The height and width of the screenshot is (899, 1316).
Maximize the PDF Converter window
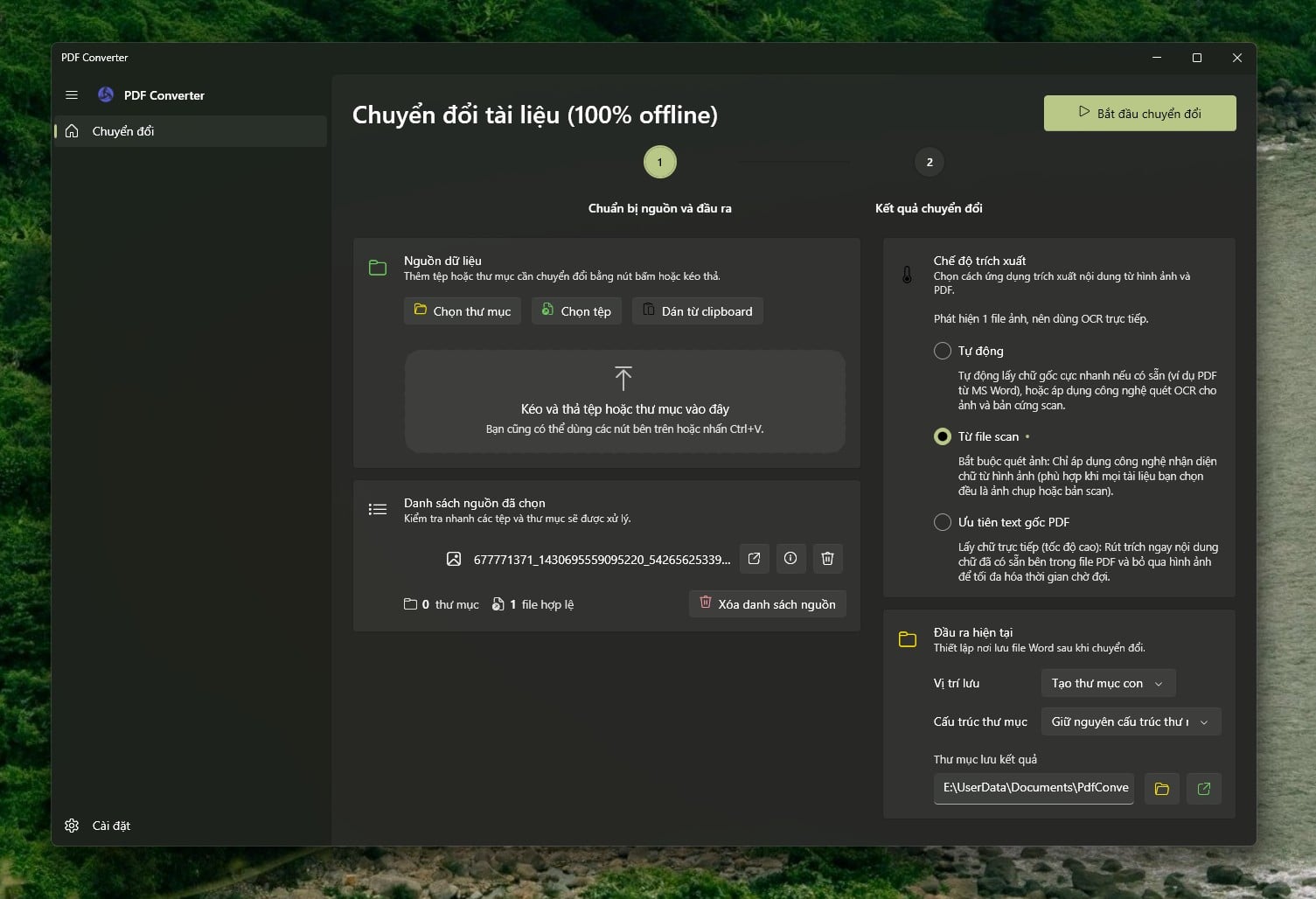tap(1197, 58)
